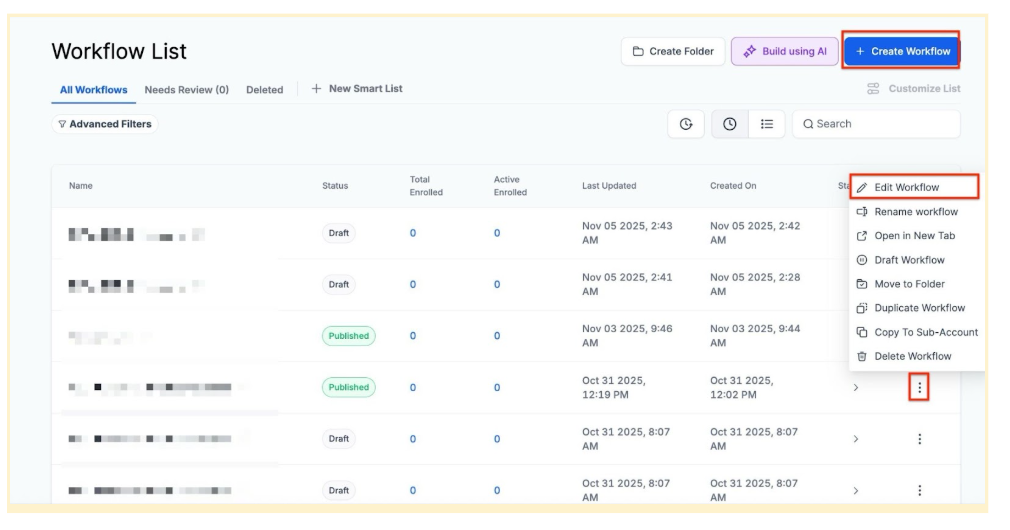
Task: Click the funnel icon in Advanced Filters
Action: point(62,125)
